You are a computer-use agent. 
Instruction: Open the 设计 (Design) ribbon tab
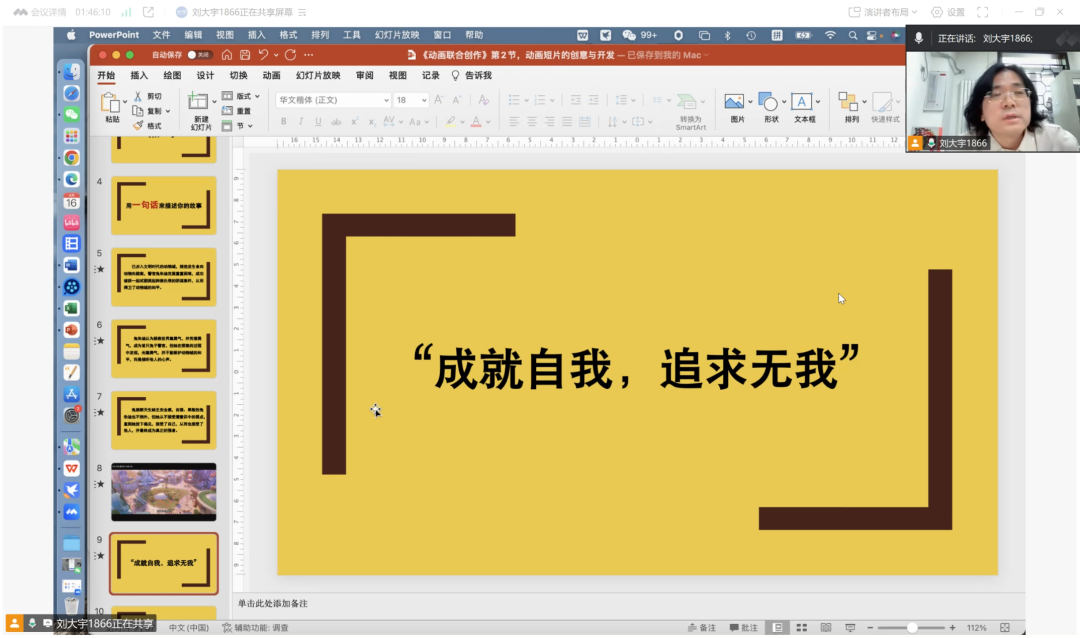point(205,75)
